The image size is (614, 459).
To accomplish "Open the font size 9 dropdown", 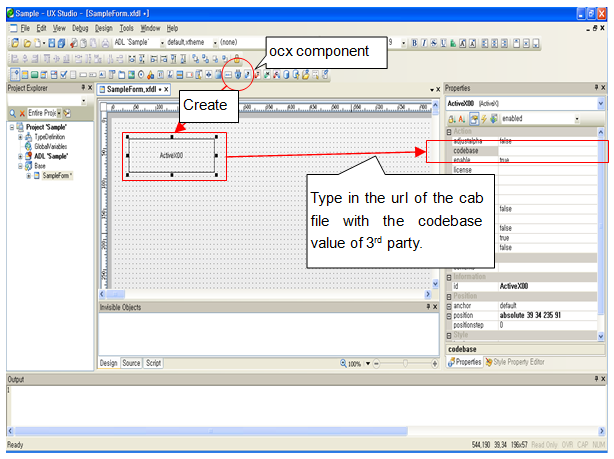I will pos(403,43).
